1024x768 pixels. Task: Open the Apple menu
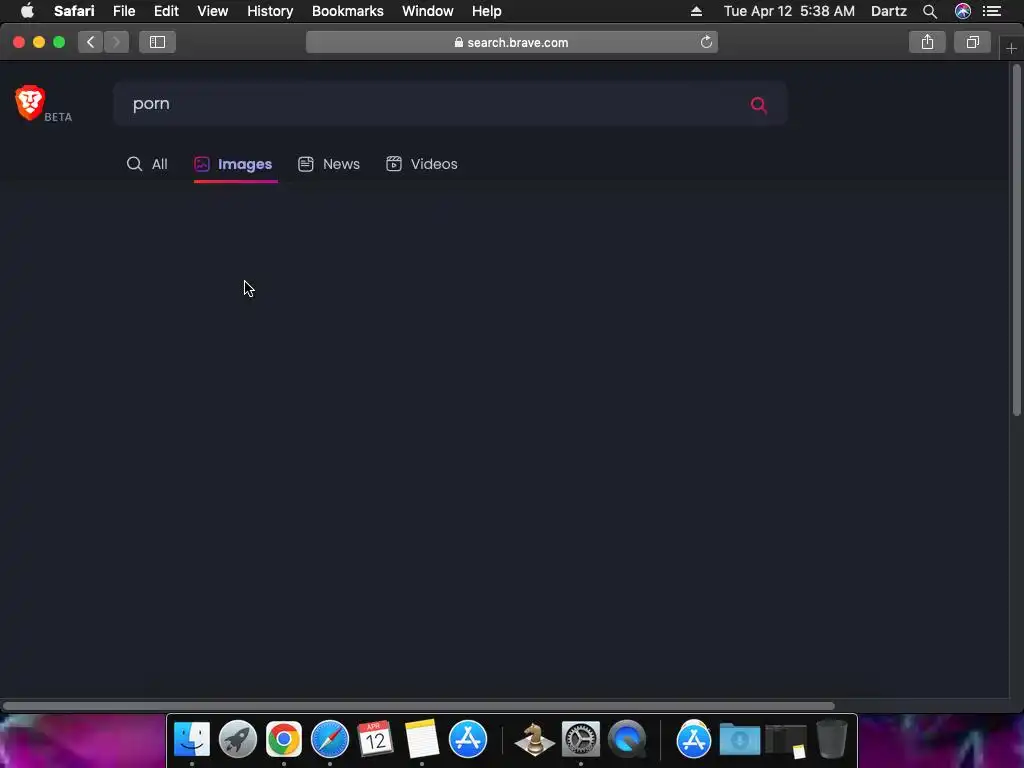pos(27,11)
